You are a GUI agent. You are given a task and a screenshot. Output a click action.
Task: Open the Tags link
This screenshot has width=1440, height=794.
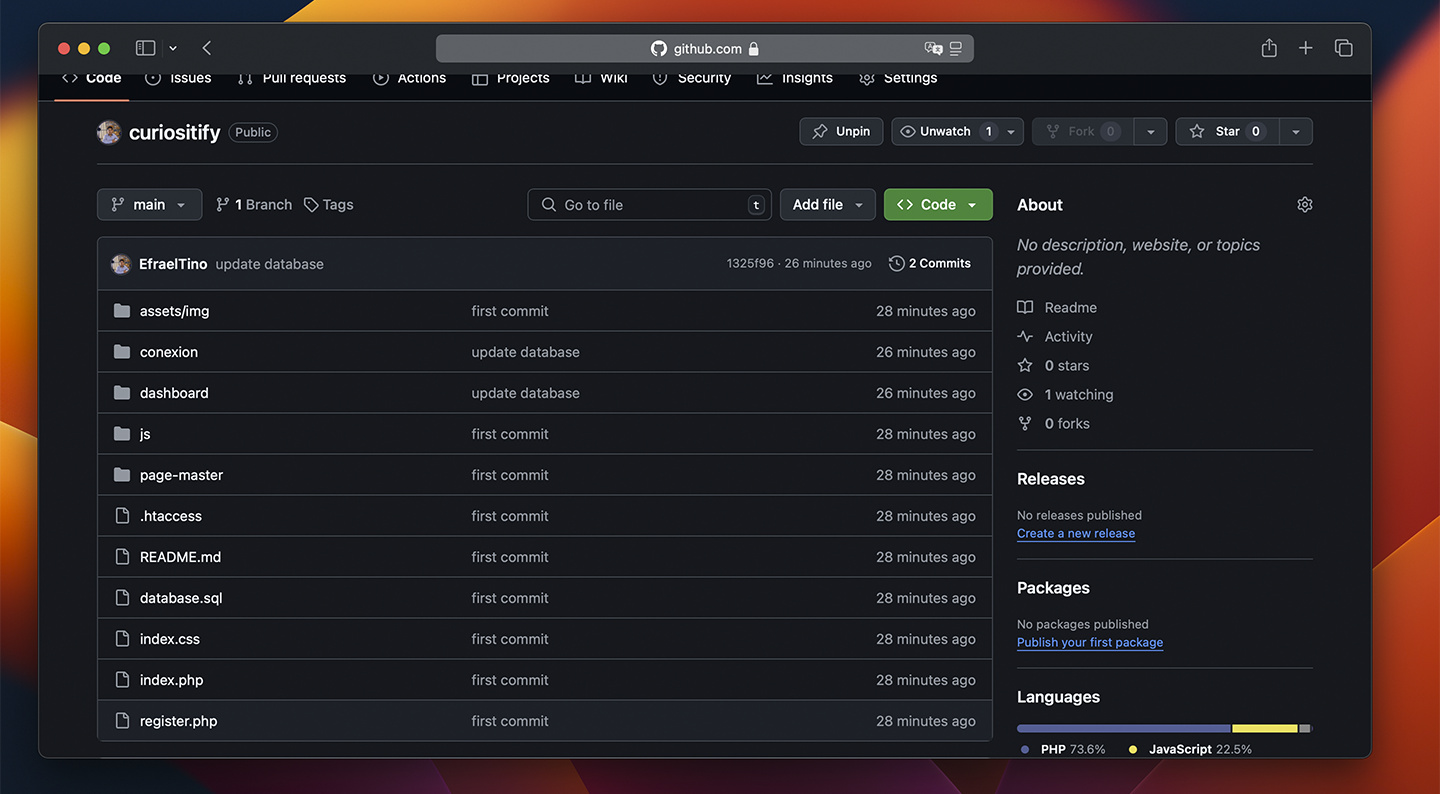329,204
